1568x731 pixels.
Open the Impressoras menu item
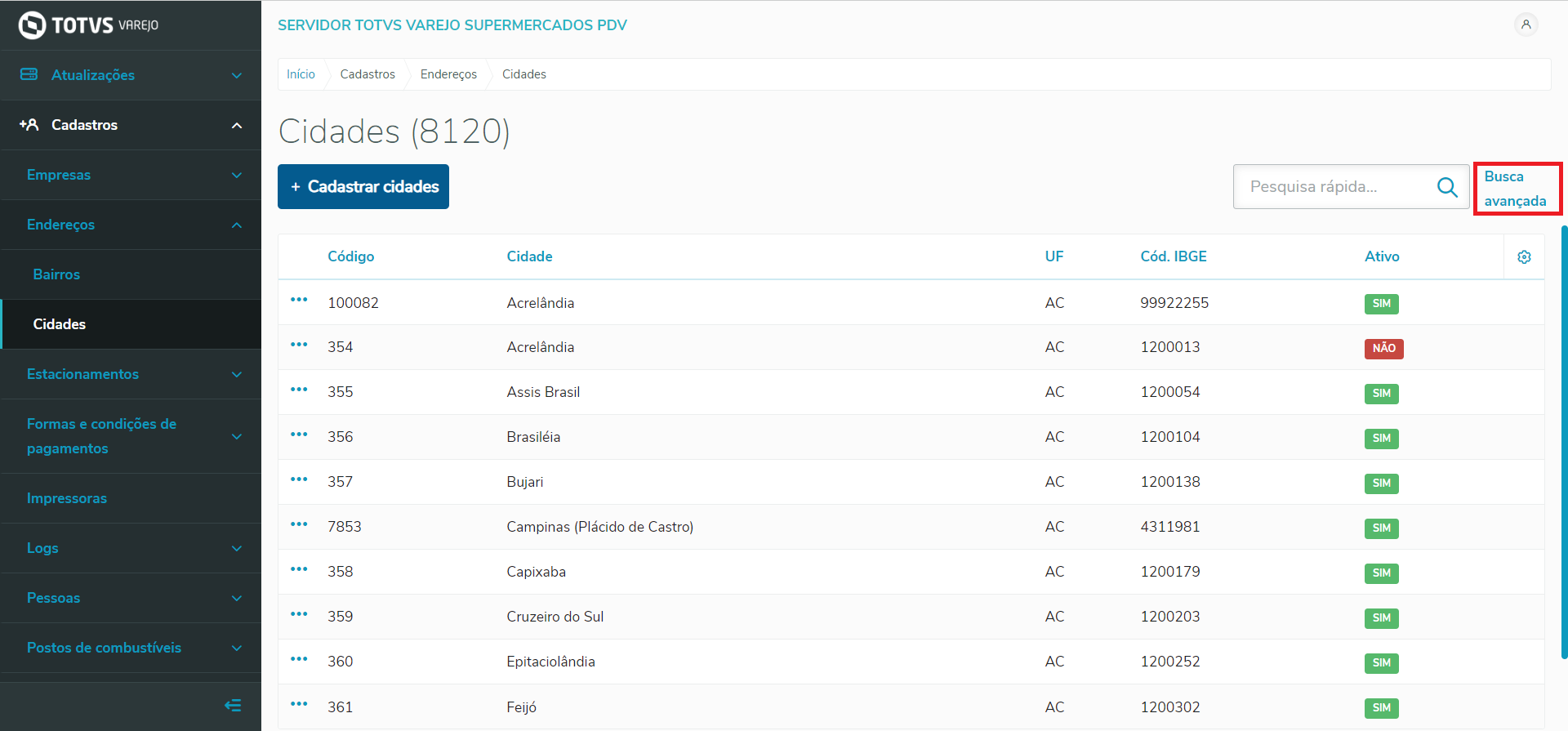click(131, 498)
